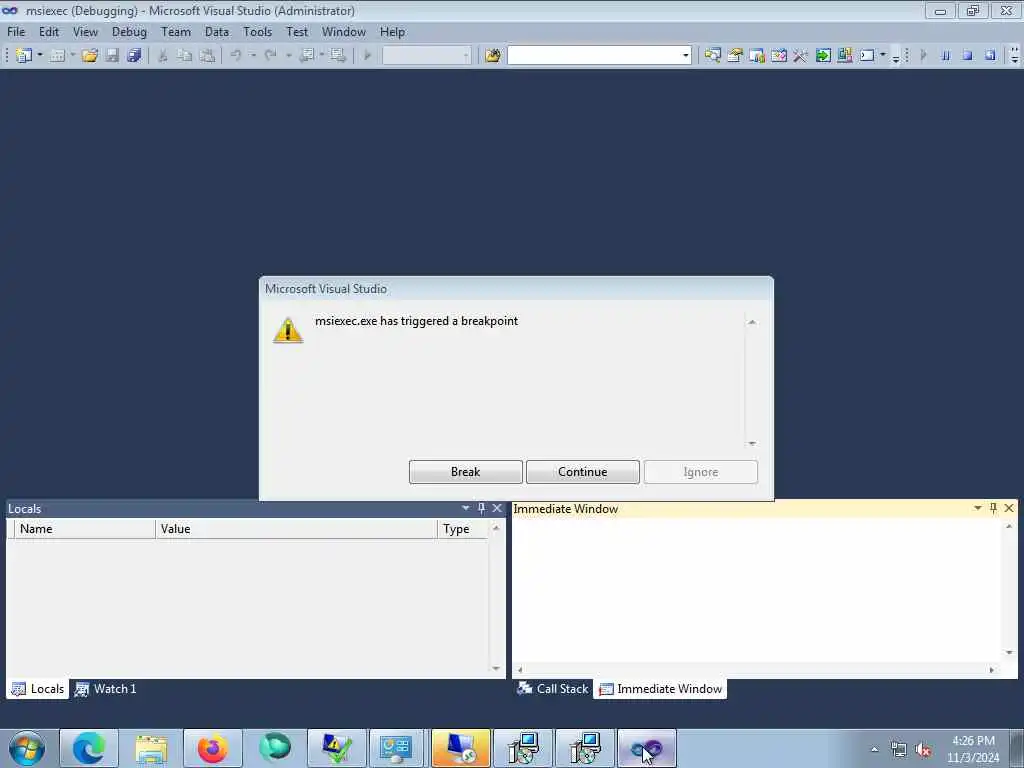Click the Redo arrow icon
1024x768 pixels.
tap(270, 56)
